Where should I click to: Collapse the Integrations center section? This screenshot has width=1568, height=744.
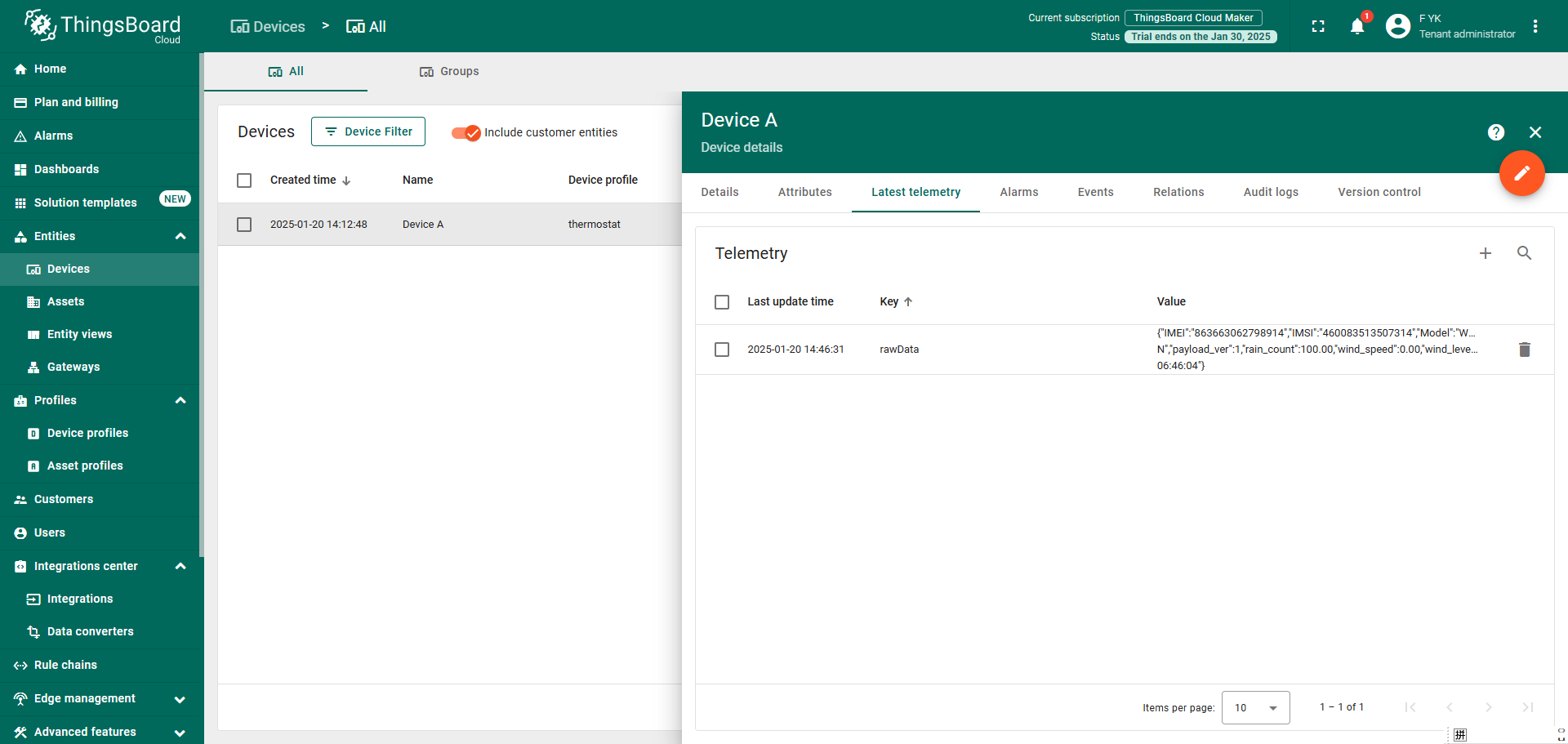[x=180, y=566]
